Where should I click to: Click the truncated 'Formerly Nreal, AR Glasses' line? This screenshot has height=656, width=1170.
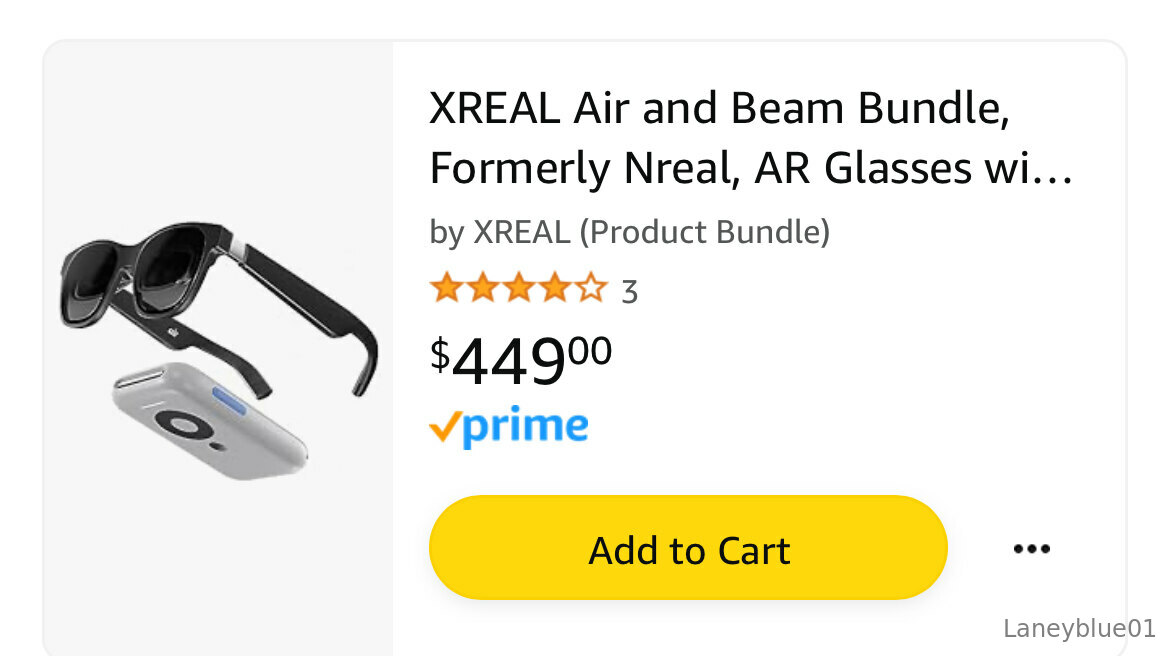click(x=751, y=168)
